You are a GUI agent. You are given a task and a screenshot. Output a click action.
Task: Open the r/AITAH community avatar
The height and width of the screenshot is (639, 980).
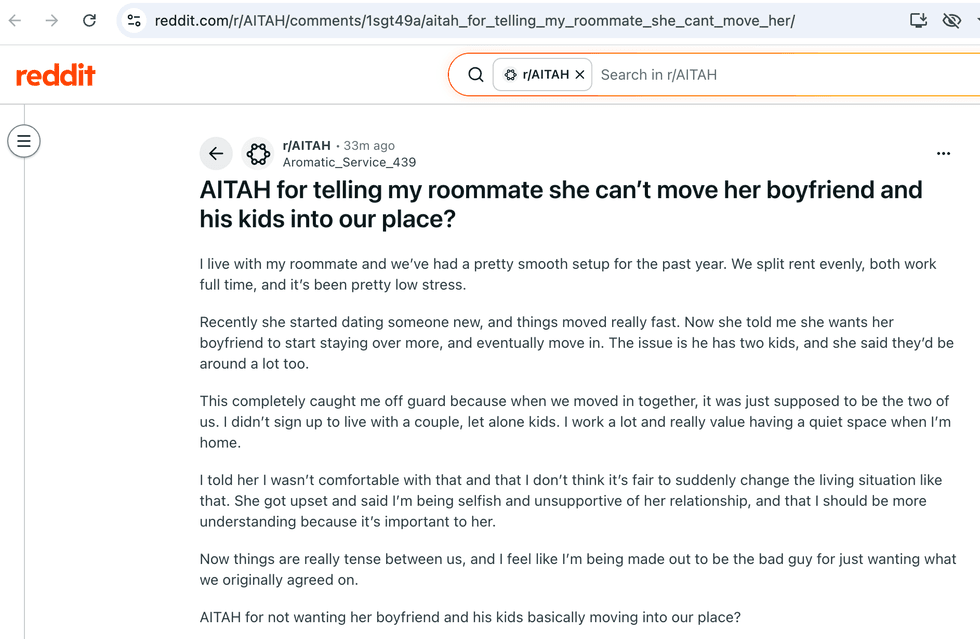(x=258, y=153)
